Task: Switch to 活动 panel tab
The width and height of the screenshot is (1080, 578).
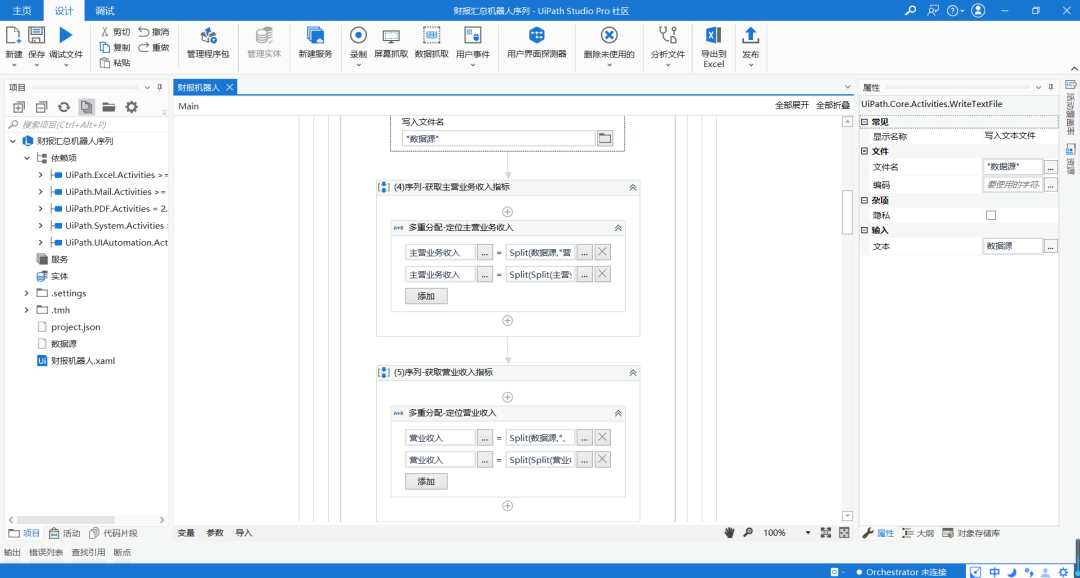Action: point(65,533)
